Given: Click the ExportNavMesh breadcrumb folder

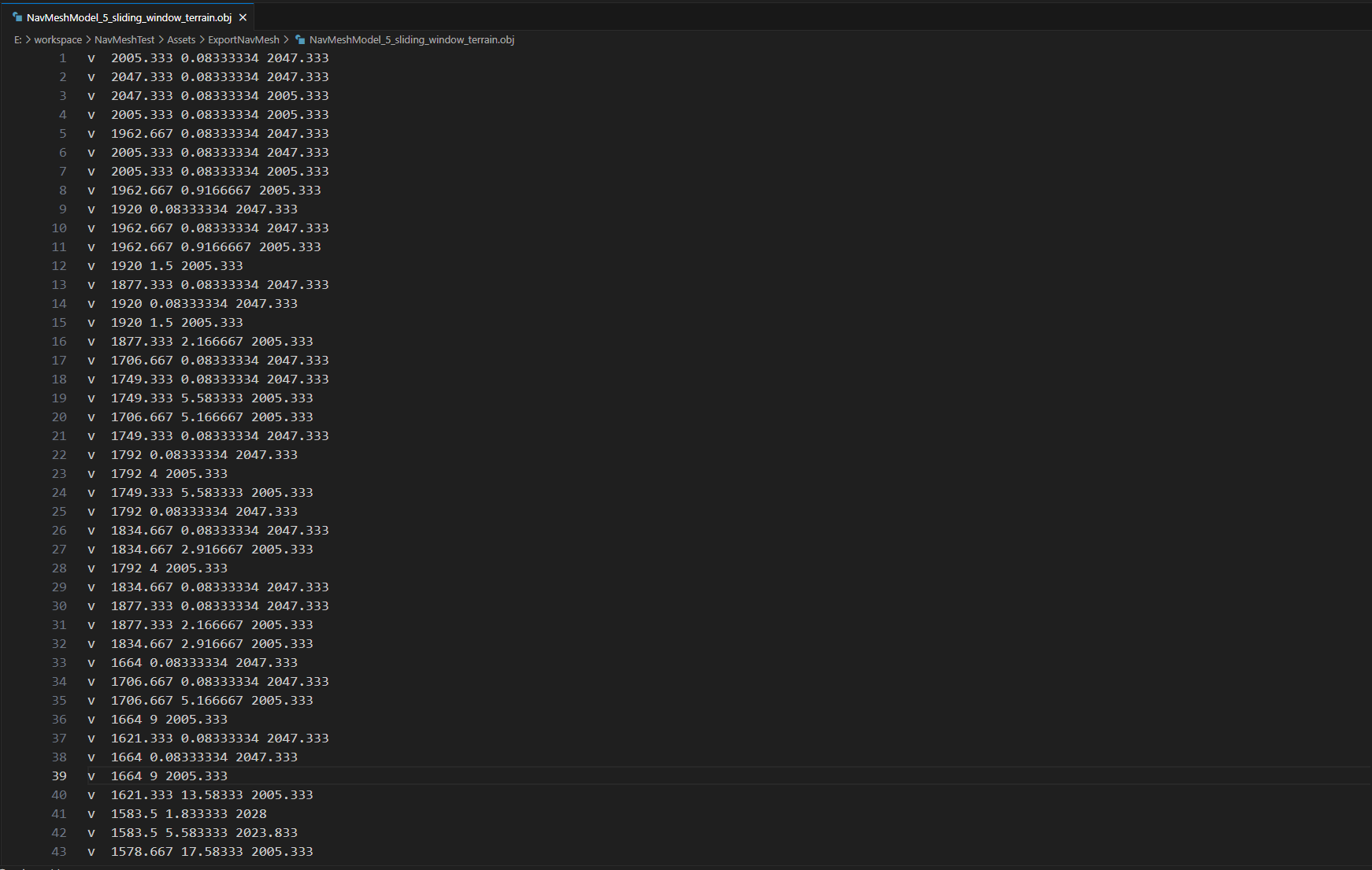Looking at the screenshot, I should (243, 39).
